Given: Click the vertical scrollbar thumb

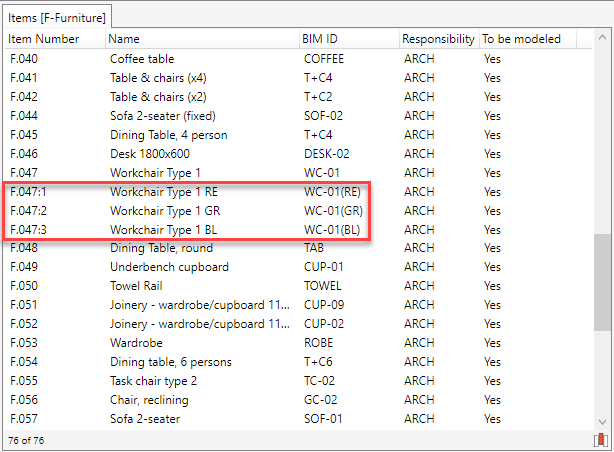Looking at the screenshot, I should (x=603, y=281).
